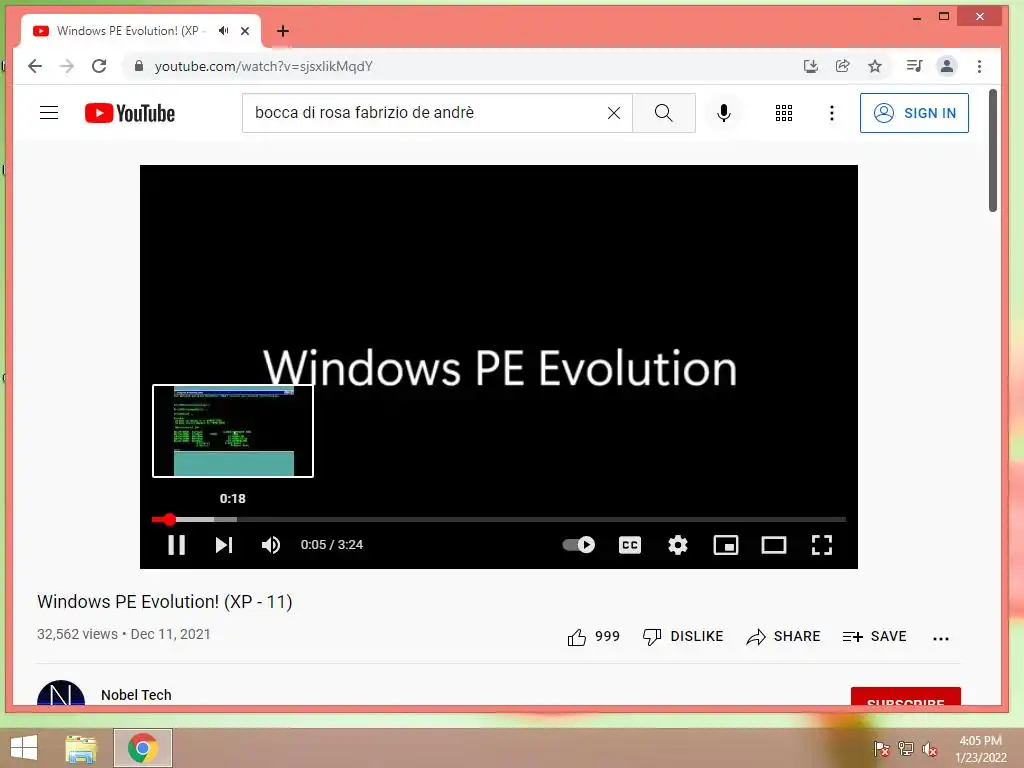Screen dimensions: 1024x768
Task: Save video to playlist
Action: [874, 637]
